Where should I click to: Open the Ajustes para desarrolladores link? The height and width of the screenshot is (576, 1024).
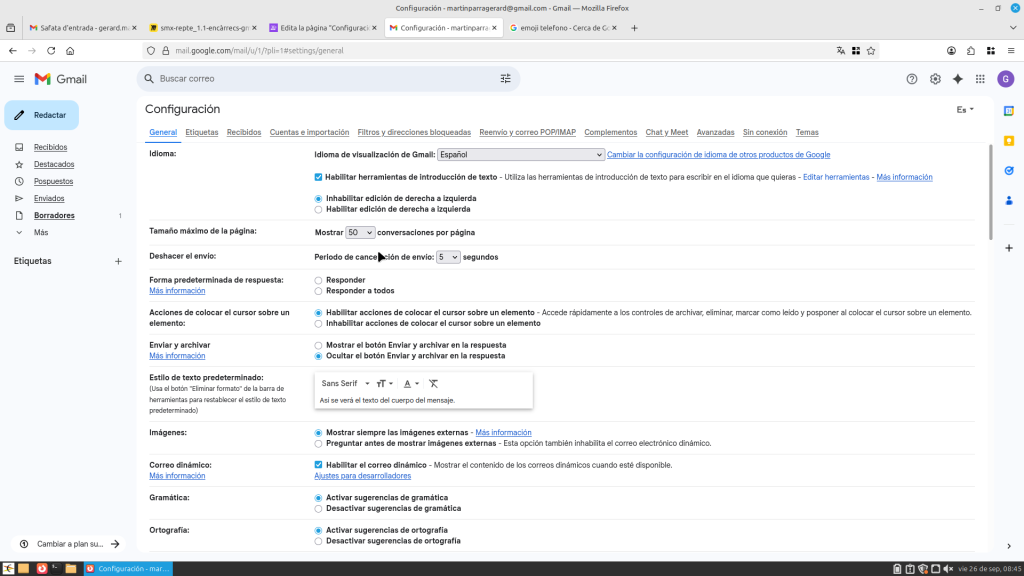pyautogui.click(x=362, y=476)
